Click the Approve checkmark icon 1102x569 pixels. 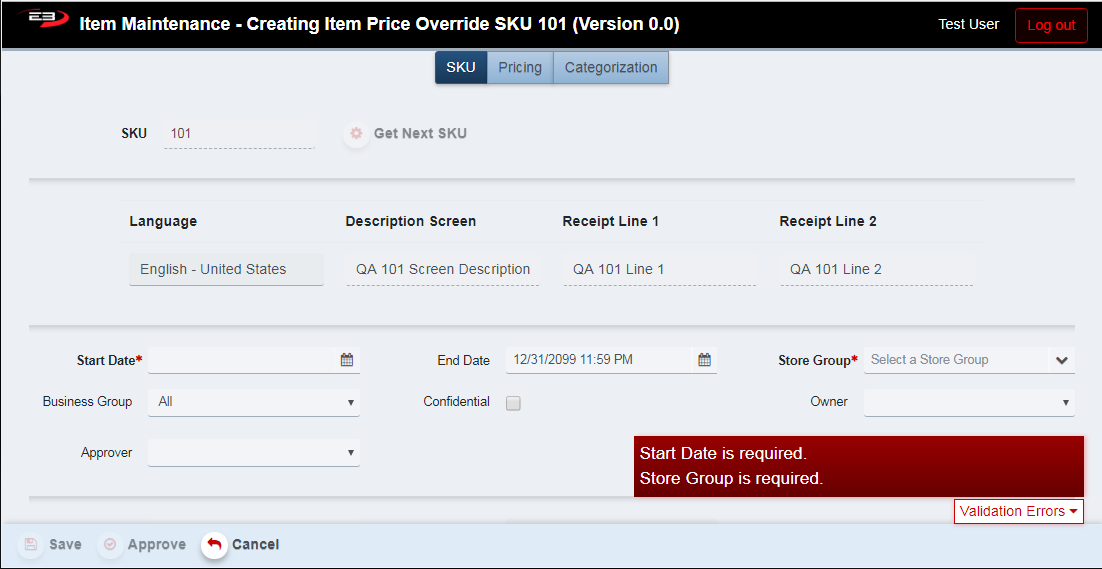click(110, 545)
